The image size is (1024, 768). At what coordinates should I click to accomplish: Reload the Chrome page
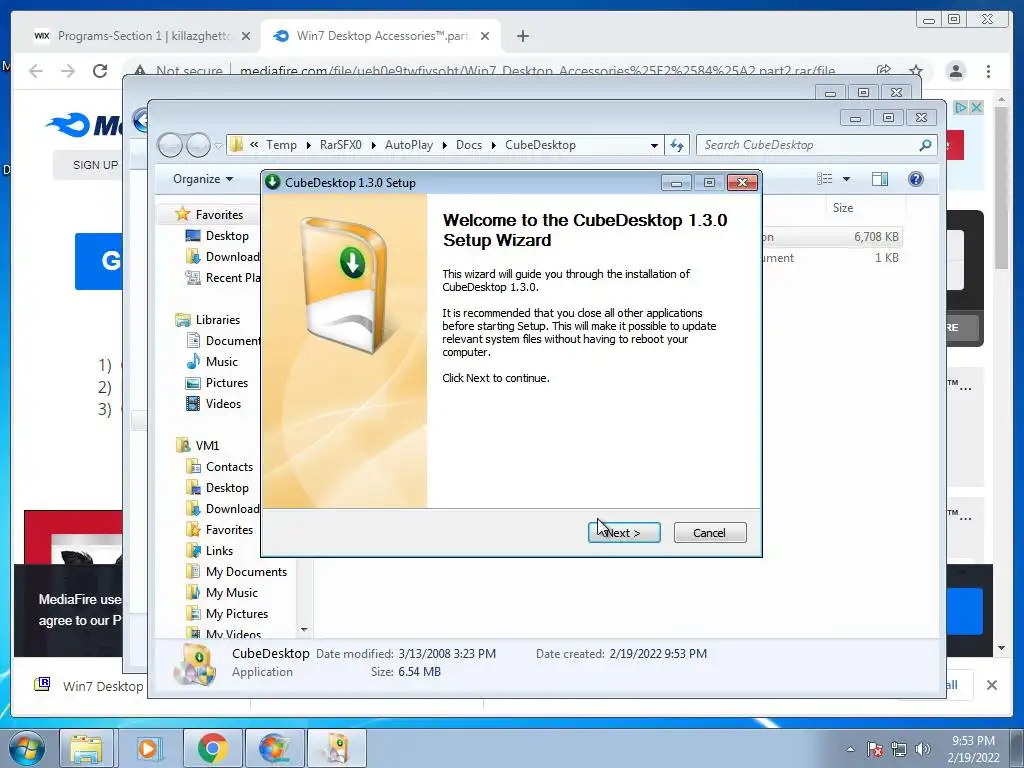[x=100, y=71]
